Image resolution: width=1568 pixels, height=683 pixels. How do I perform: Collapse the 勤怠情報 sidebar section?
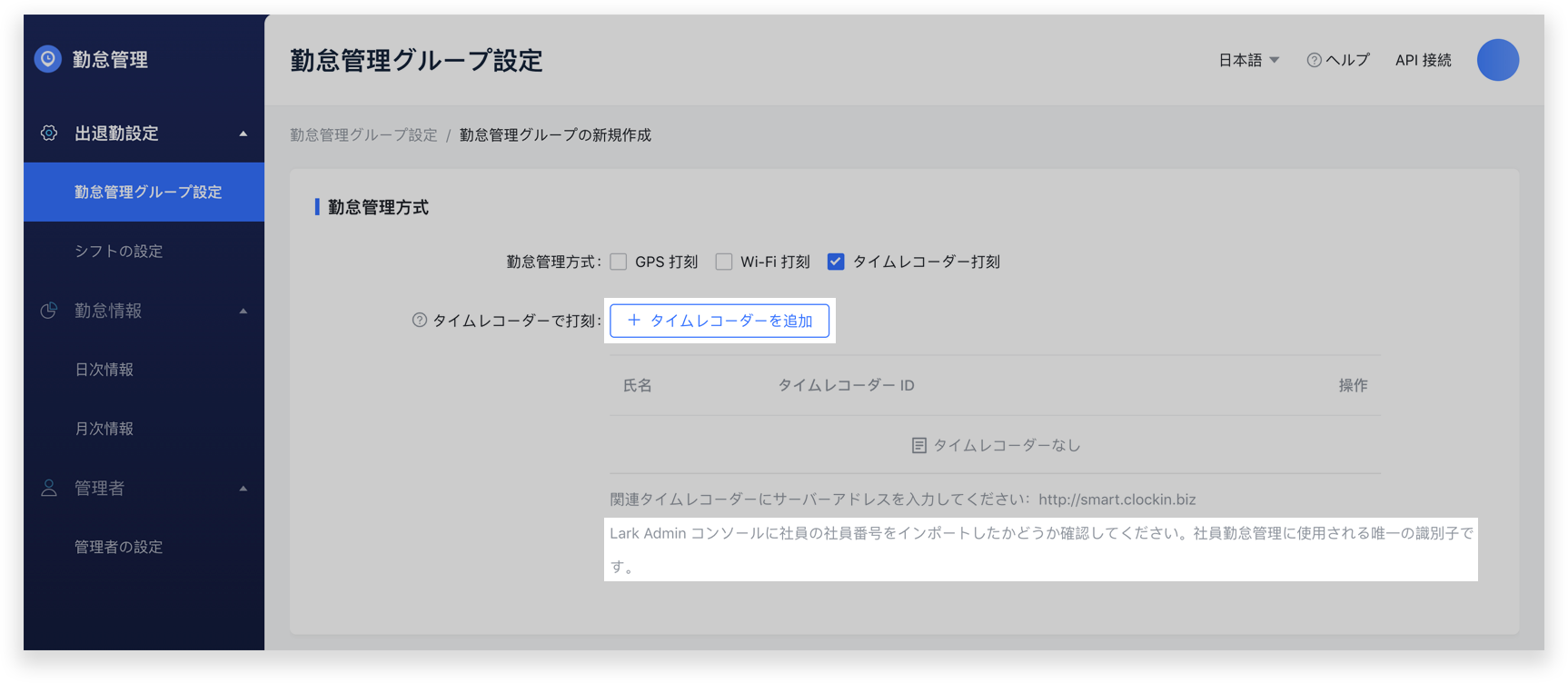coord(243,311)
